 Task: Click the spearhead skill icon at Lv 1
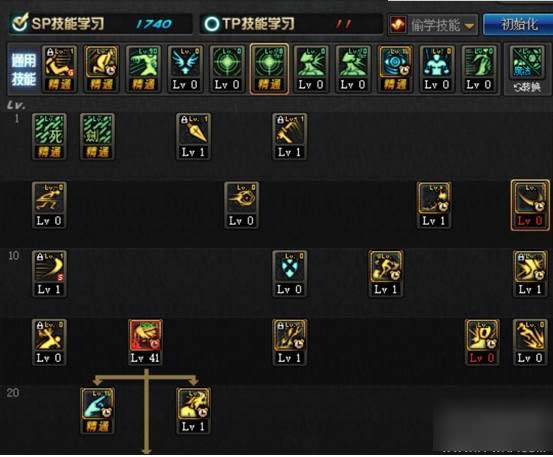pos(193,136)
